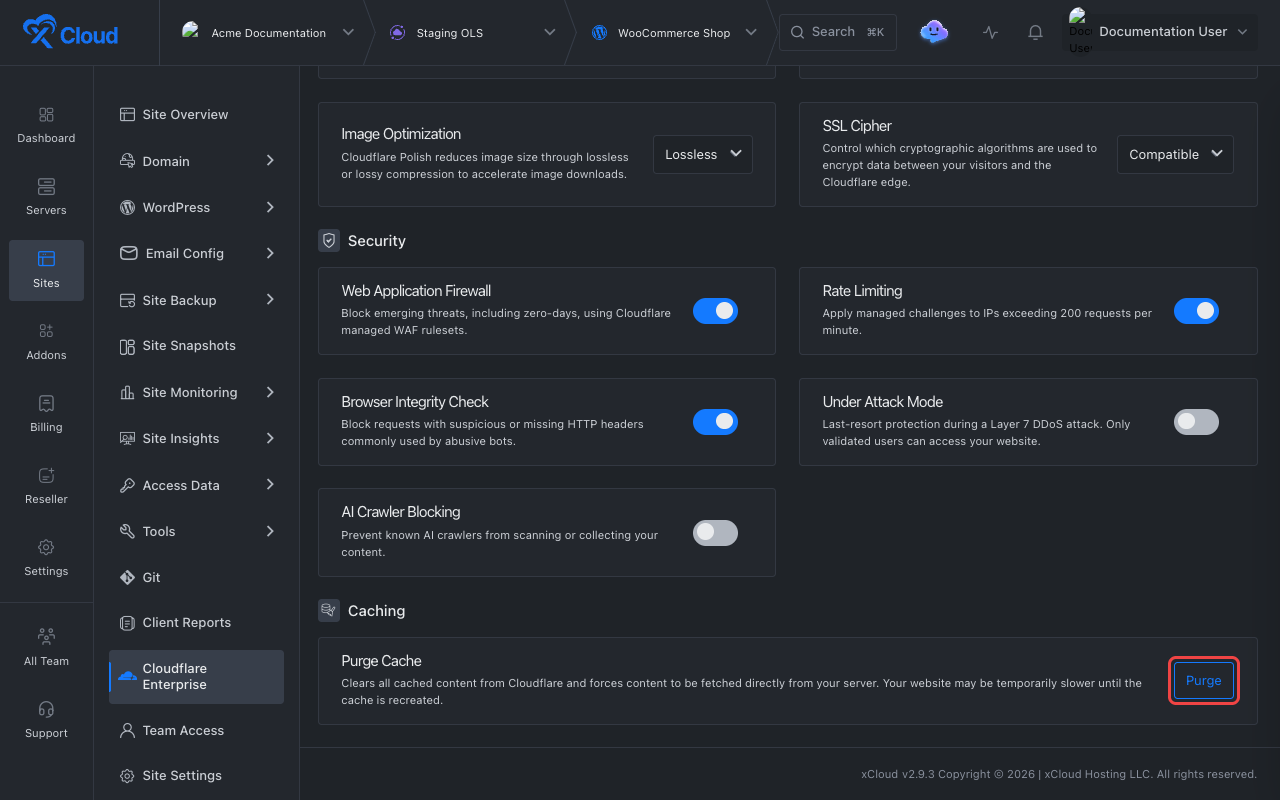Image resolution: width=1280 pixels, height=800 pixels.
Task: Open Site Settings menu item
Action: (196, 775)
